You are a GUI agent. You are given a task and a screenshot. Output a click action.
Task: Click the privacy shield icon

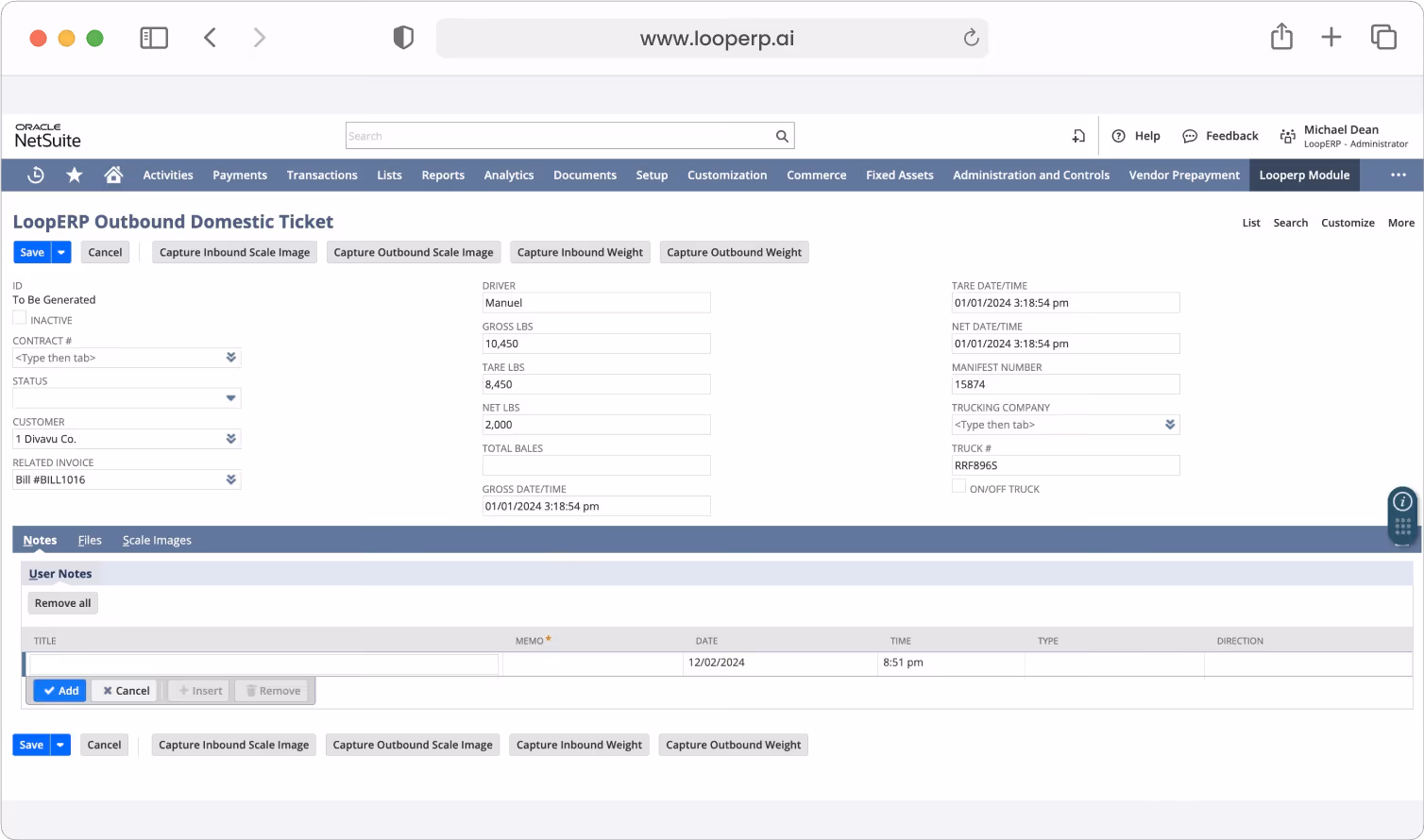pyautogui.click(x=403, y=38)
